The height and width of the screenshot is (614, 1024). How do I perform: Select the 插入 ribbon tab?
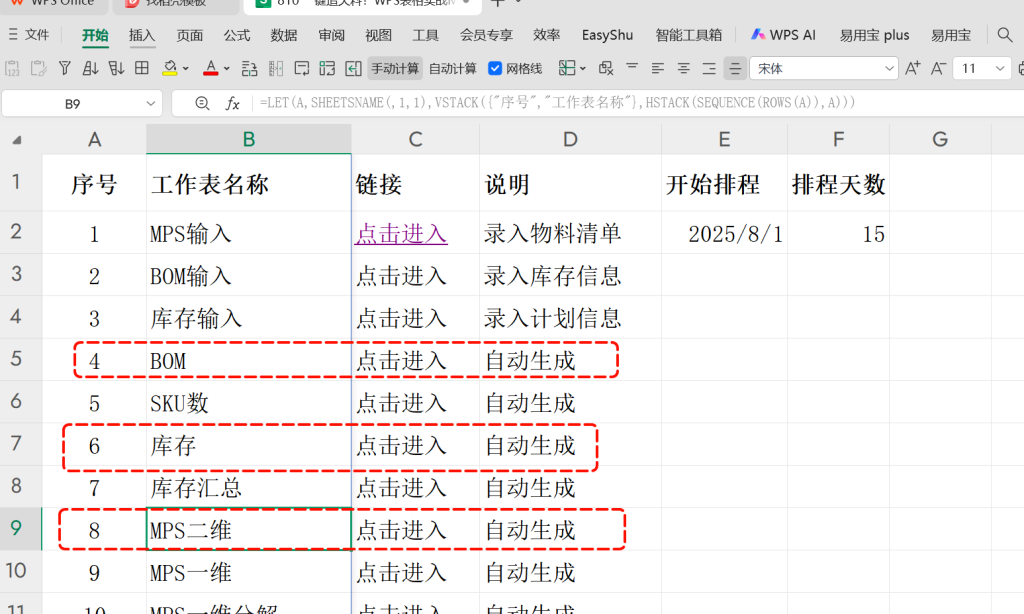pos(142,35)
